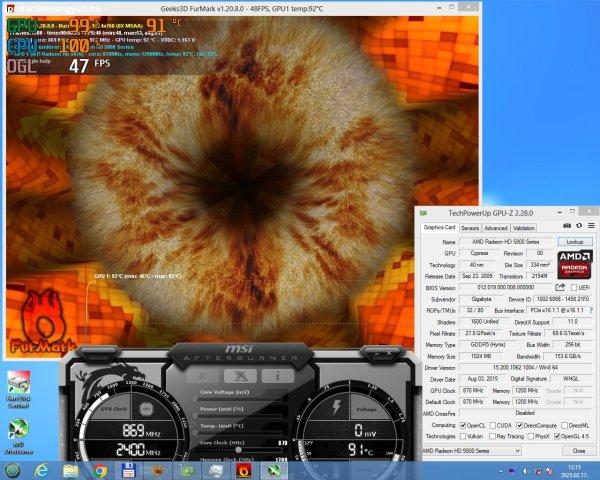Screen dimensions: 600x480
Task: Click the FurMark logo in the render window
Action: [x=41, y=322]
